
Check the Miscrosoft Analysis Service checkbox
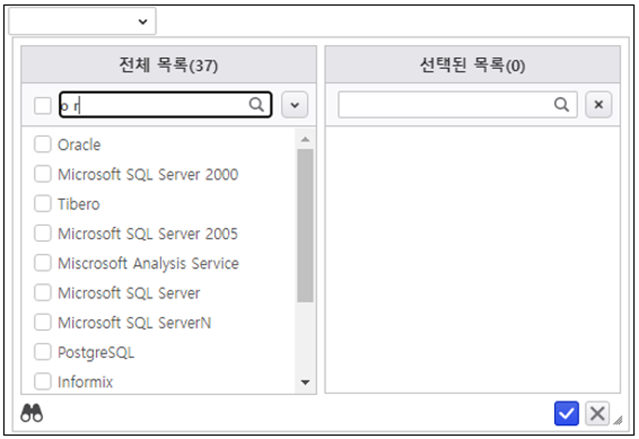coord(43,263)
